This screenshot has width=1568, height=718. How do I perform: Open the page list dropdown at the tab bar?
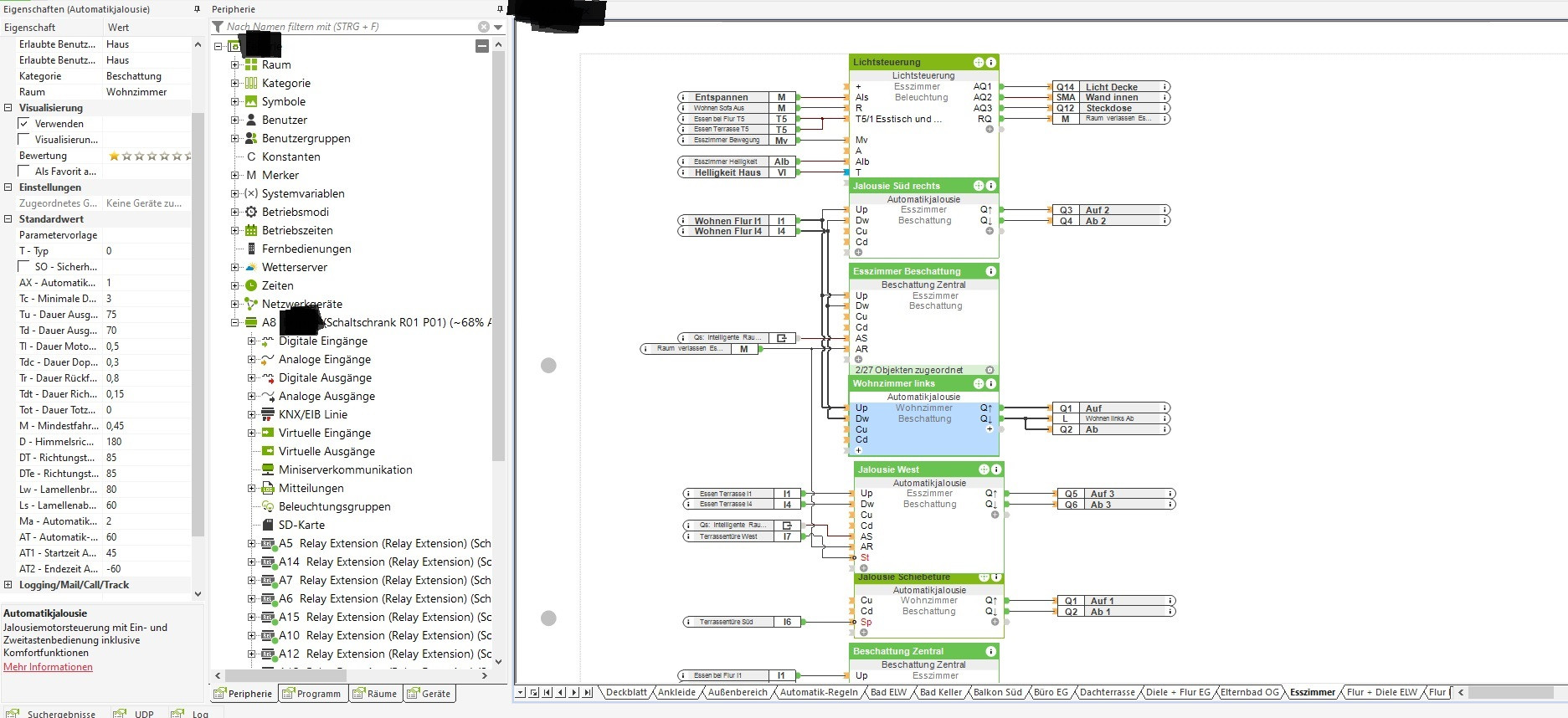(x=520, y=692)
